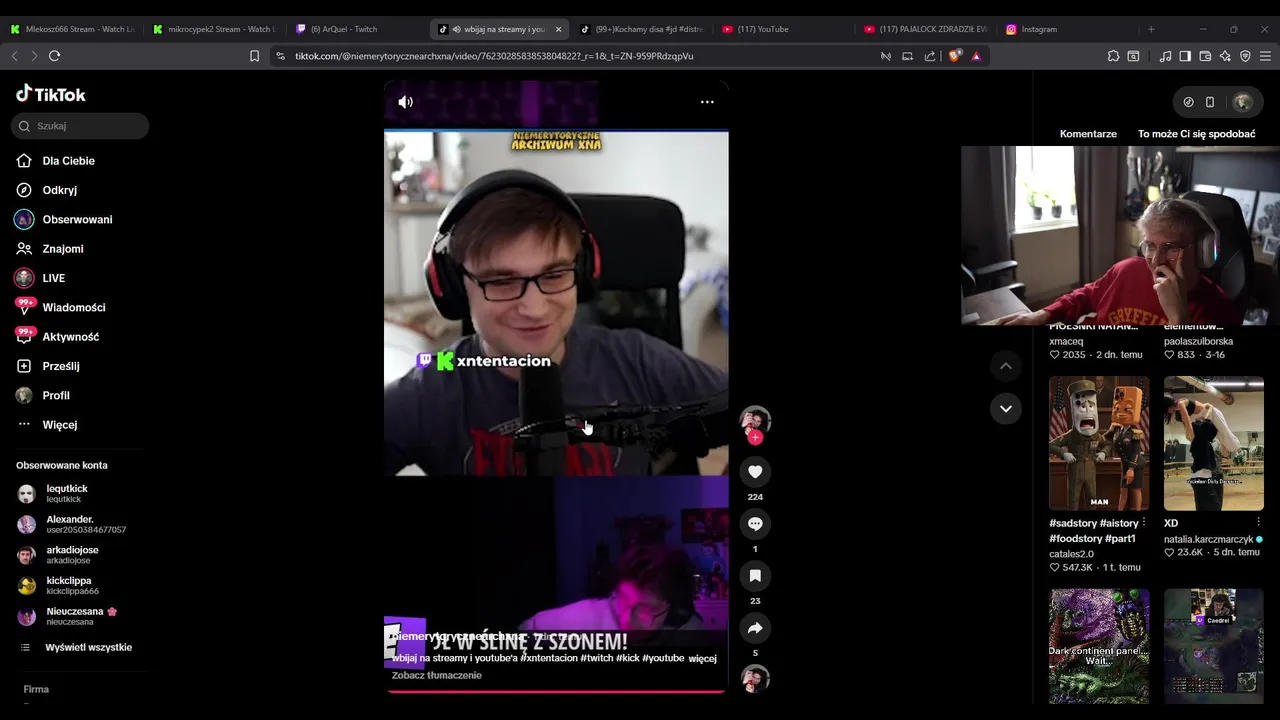Open options for the XD video
This screenshot has height=720, width=1280.
1259,523
